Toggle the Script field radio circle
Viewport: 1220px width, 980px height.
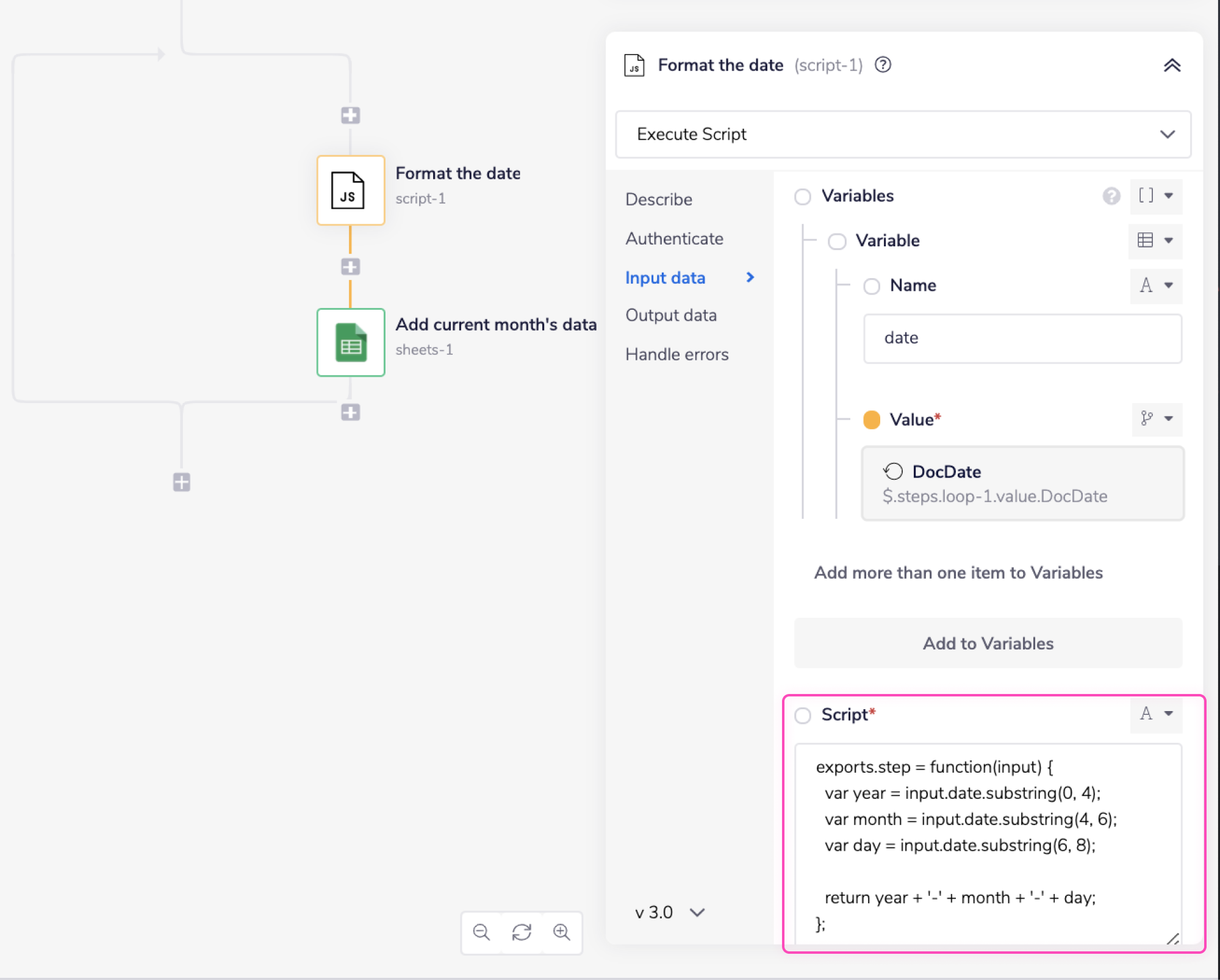point(803,715)
